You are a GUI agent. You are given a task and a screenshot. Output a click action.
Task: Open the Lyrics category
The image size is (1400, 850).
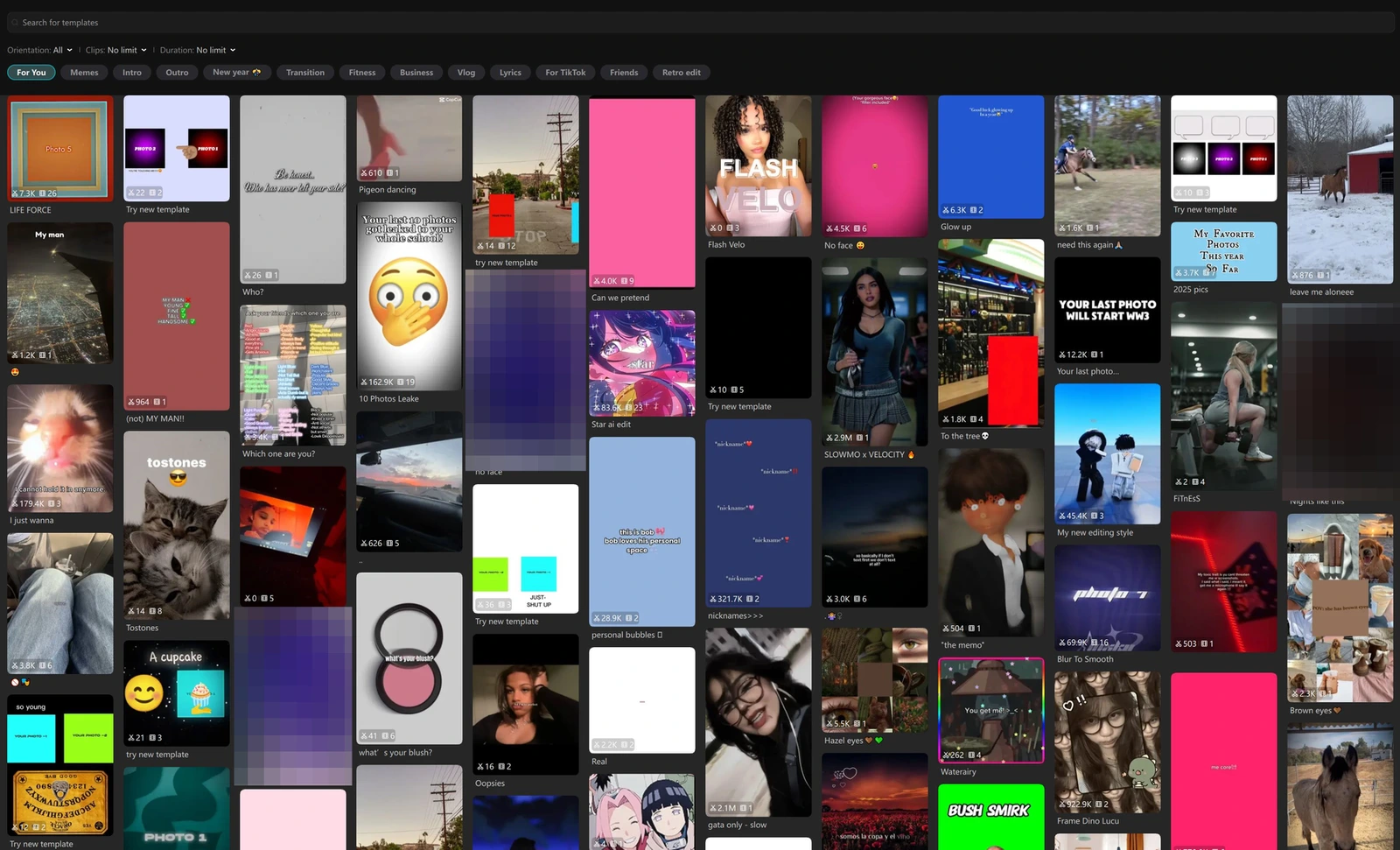pos(510,73)
